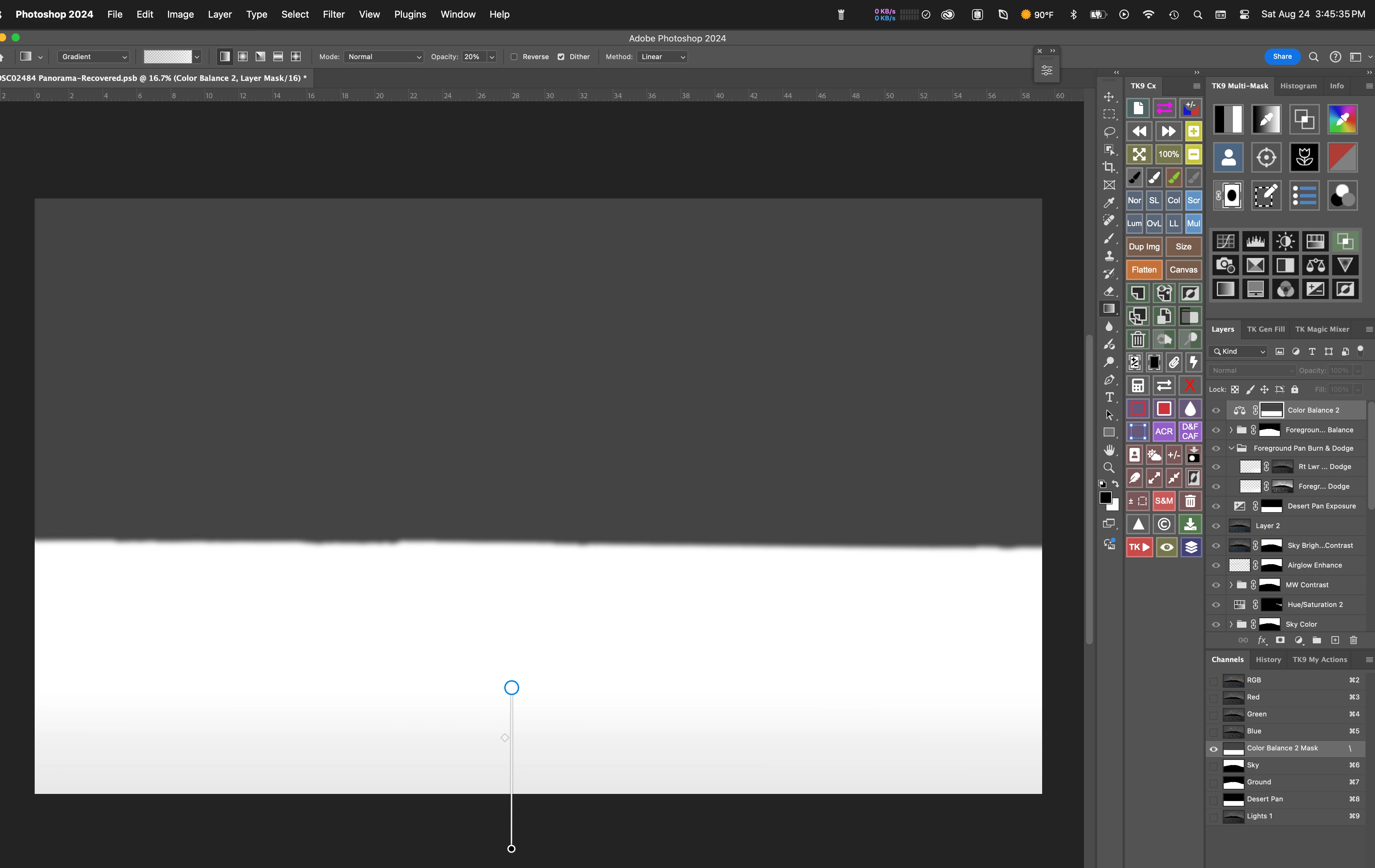Click the foreground color swatch

pos(1105,497)
